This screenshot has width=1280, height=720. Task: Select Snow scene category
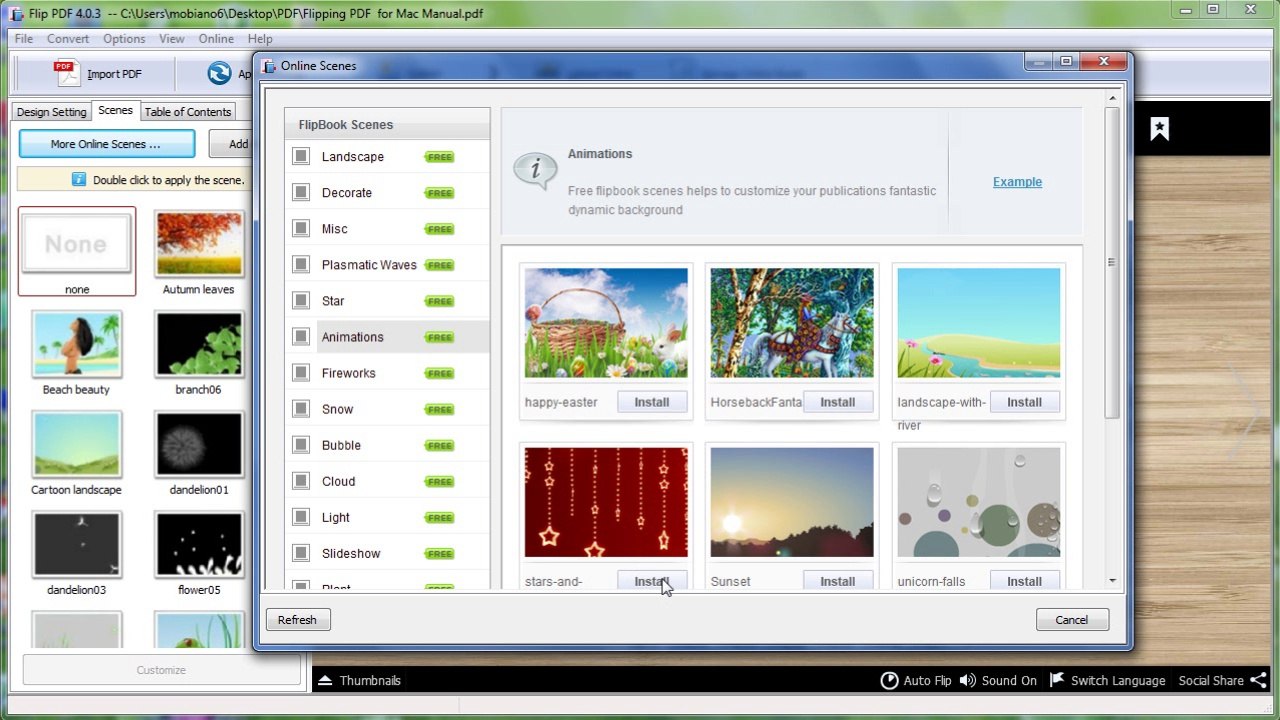(x=387, y=409)
